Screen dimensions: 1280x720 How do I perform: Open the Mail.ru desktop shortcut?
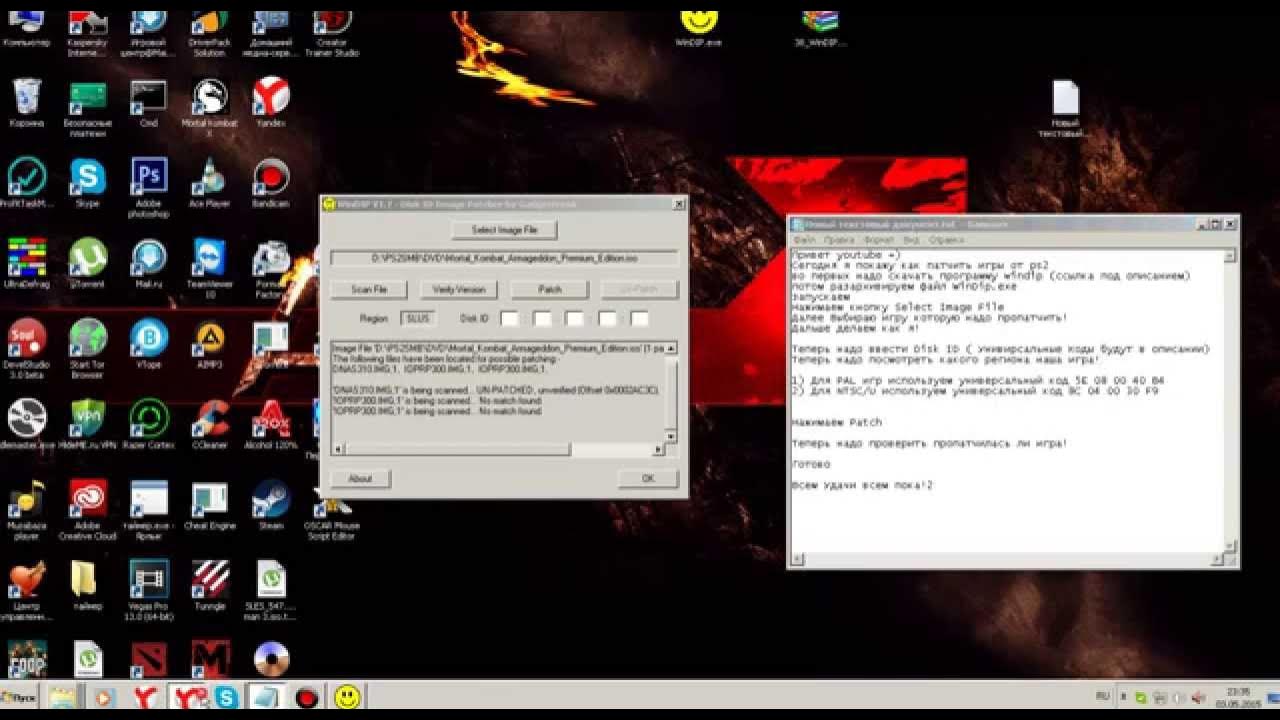[x=149, y=264]
